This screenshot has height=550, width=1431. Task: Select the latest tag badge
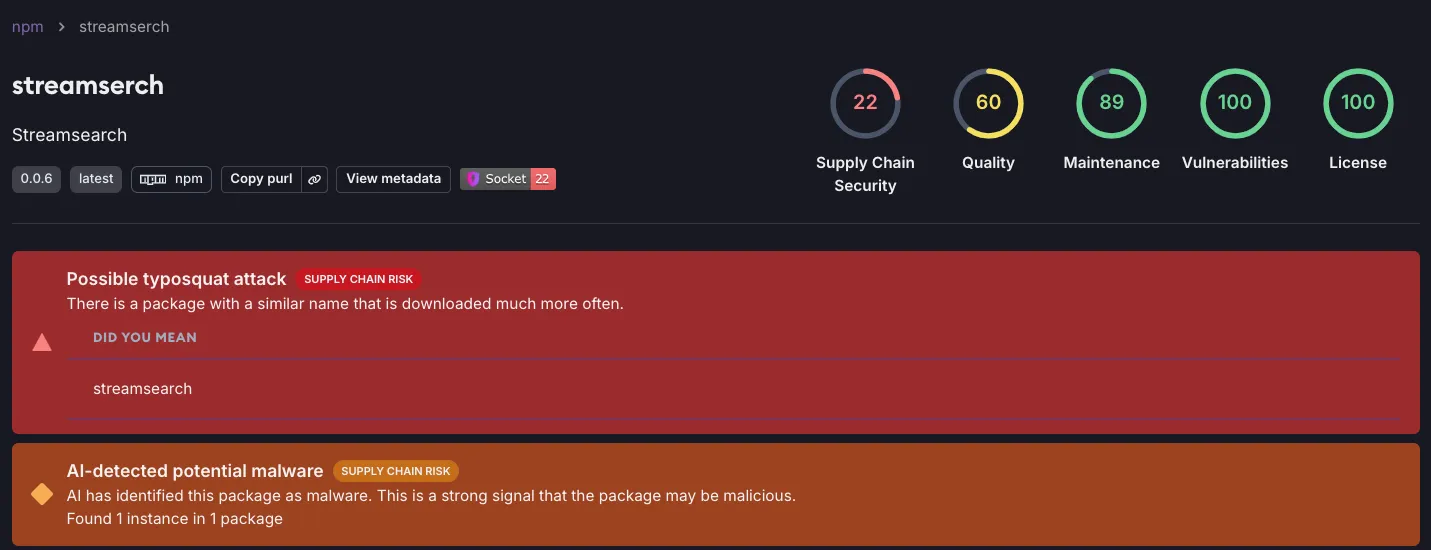click(x=96, y=179)
